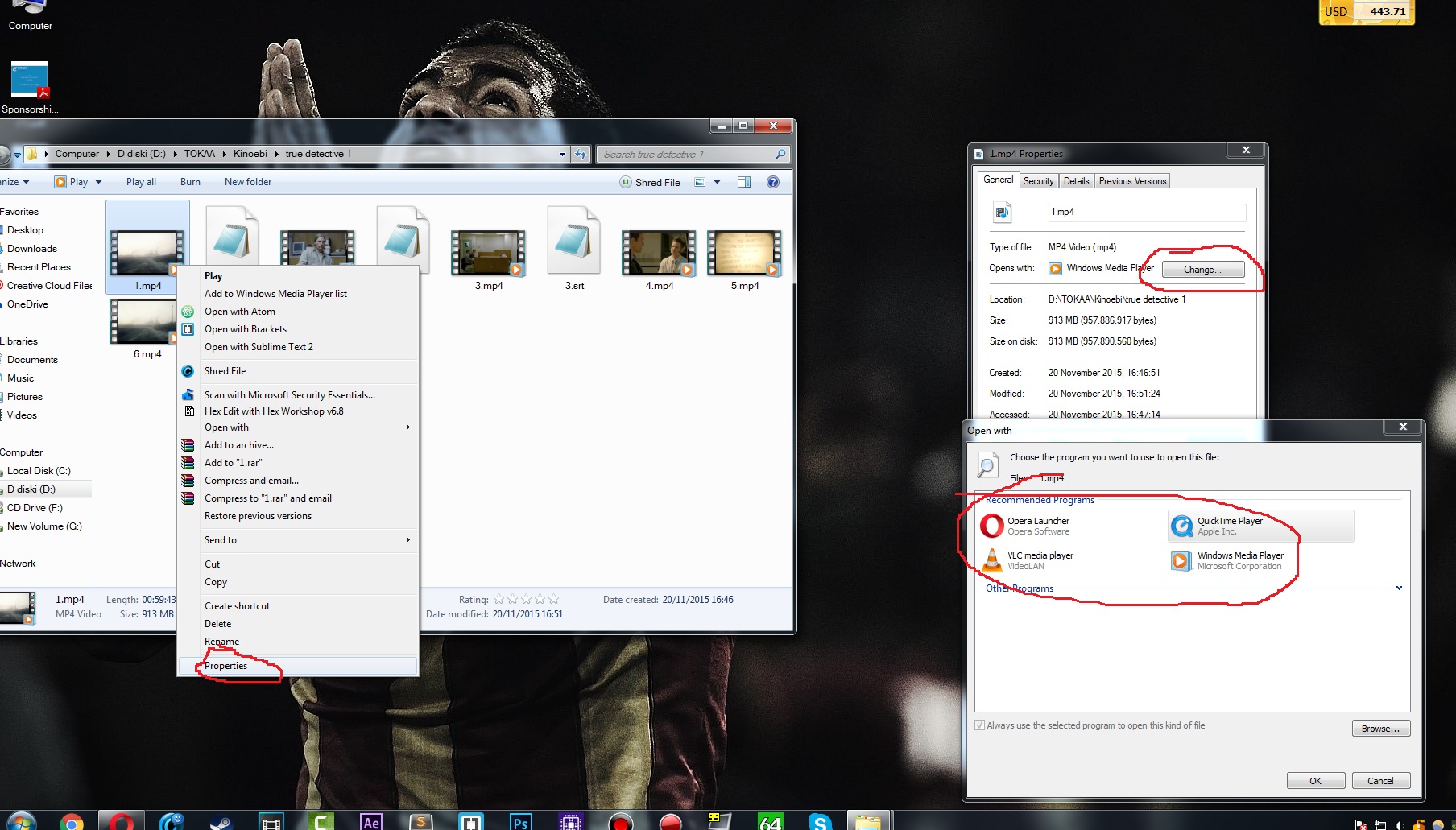1456x830 pixels.
Task: Choose Windows Media Player in Open with list
Action: coord(1261,560)
